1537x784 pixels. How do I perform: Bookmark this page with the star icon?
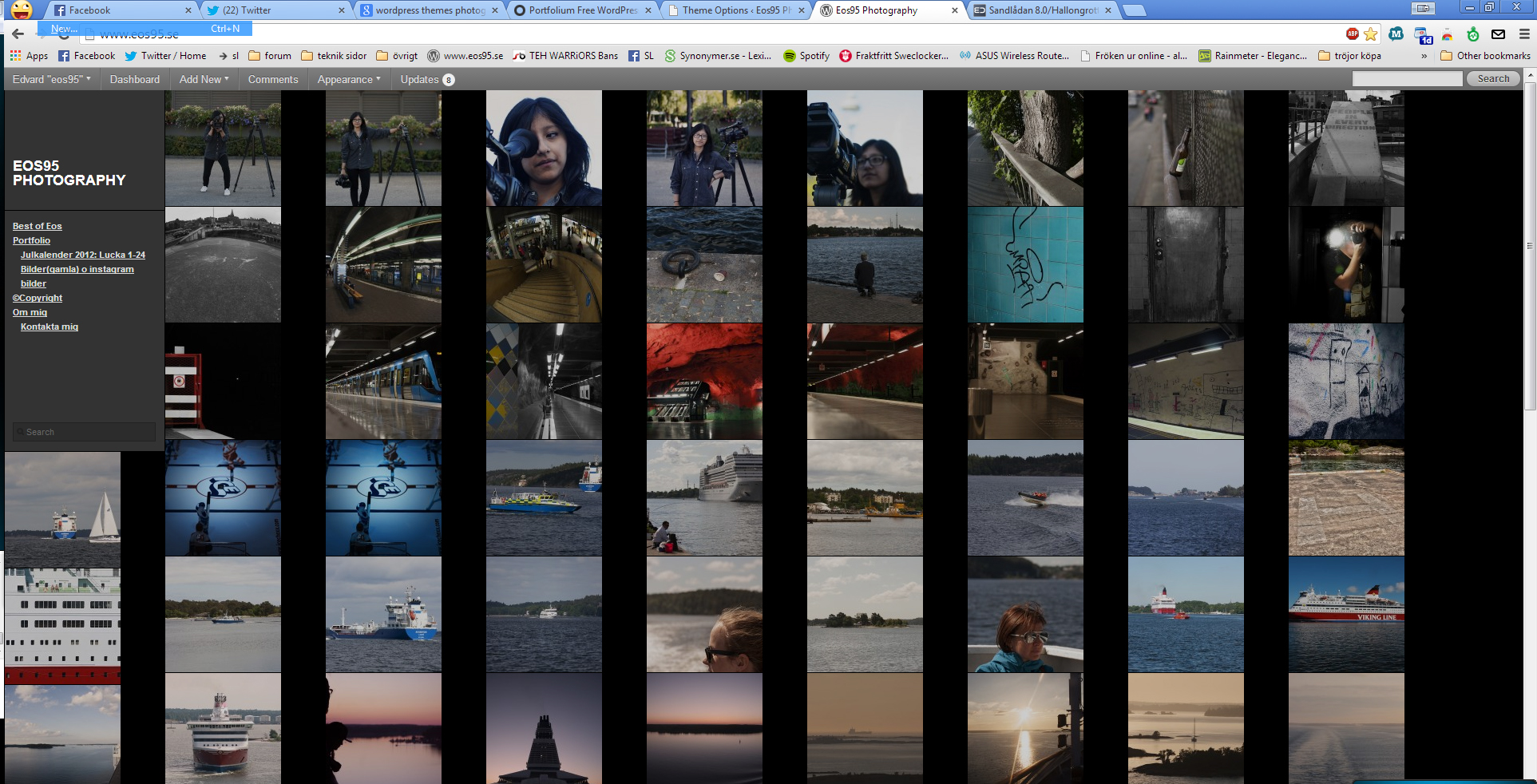[1371, 34]
